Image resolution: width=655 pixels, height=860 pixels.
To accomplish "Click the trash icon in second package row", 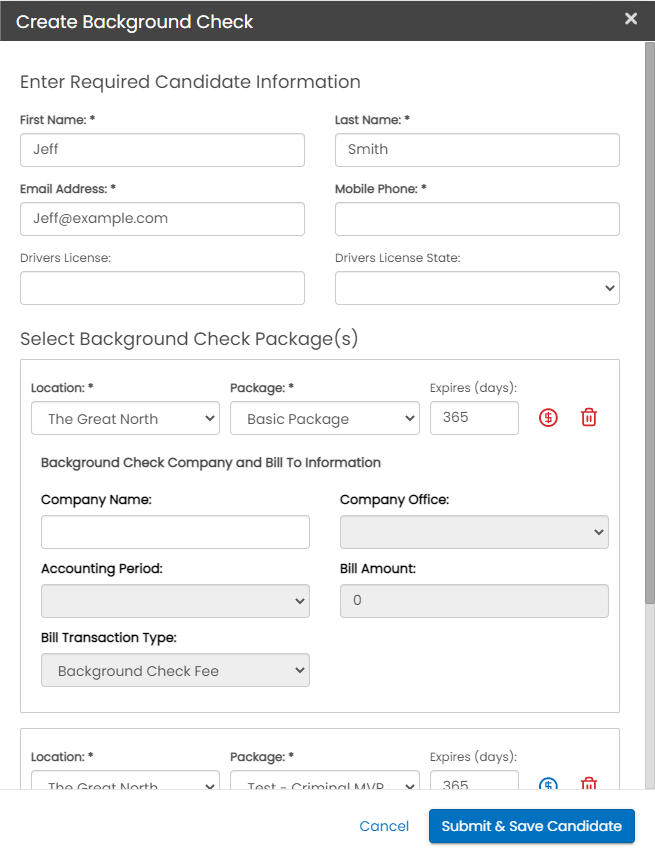I will 589,784.
